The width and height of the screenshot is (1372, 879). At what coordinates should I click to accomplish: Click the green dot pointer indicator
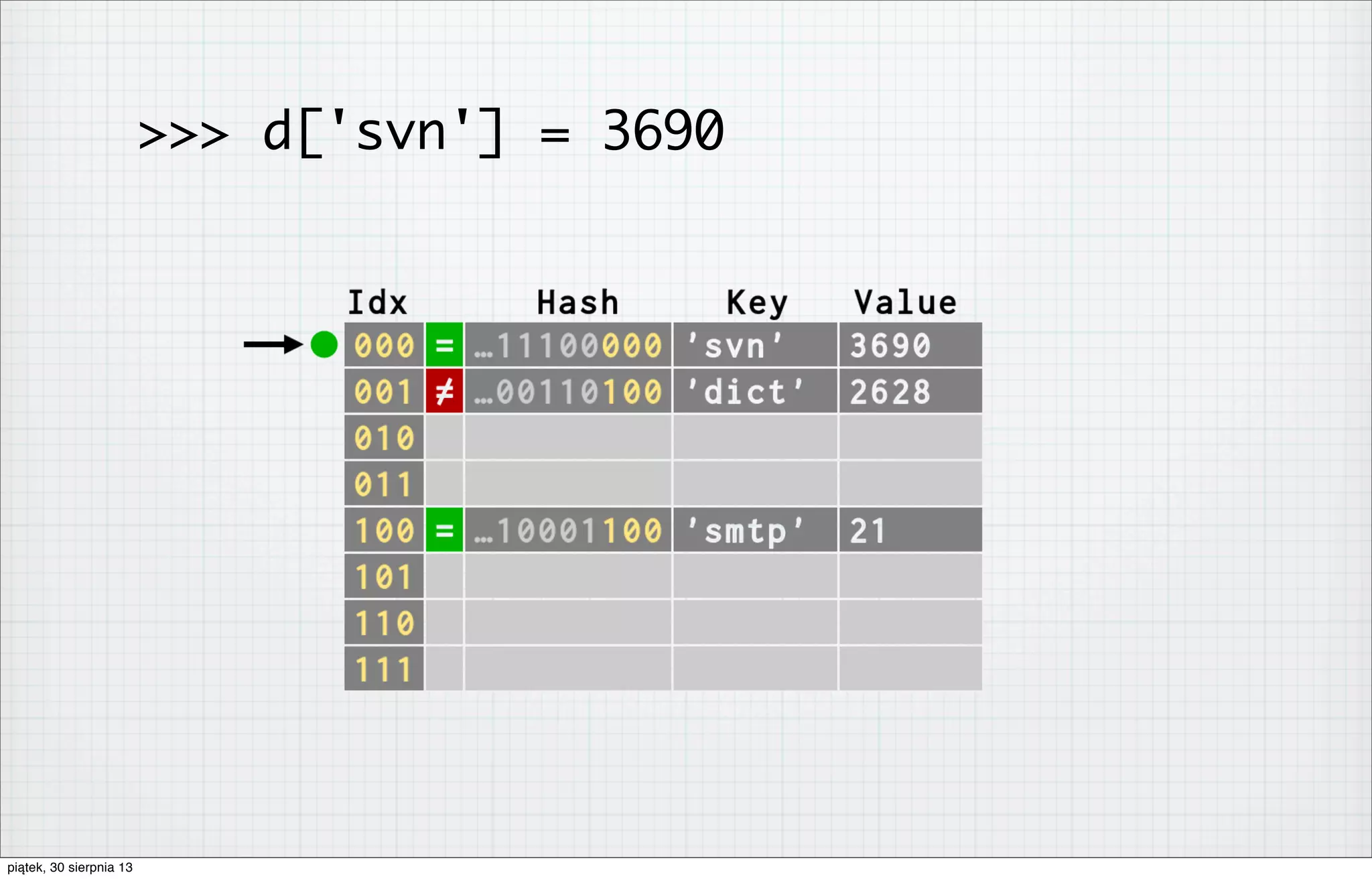click(x=324, y=344)
